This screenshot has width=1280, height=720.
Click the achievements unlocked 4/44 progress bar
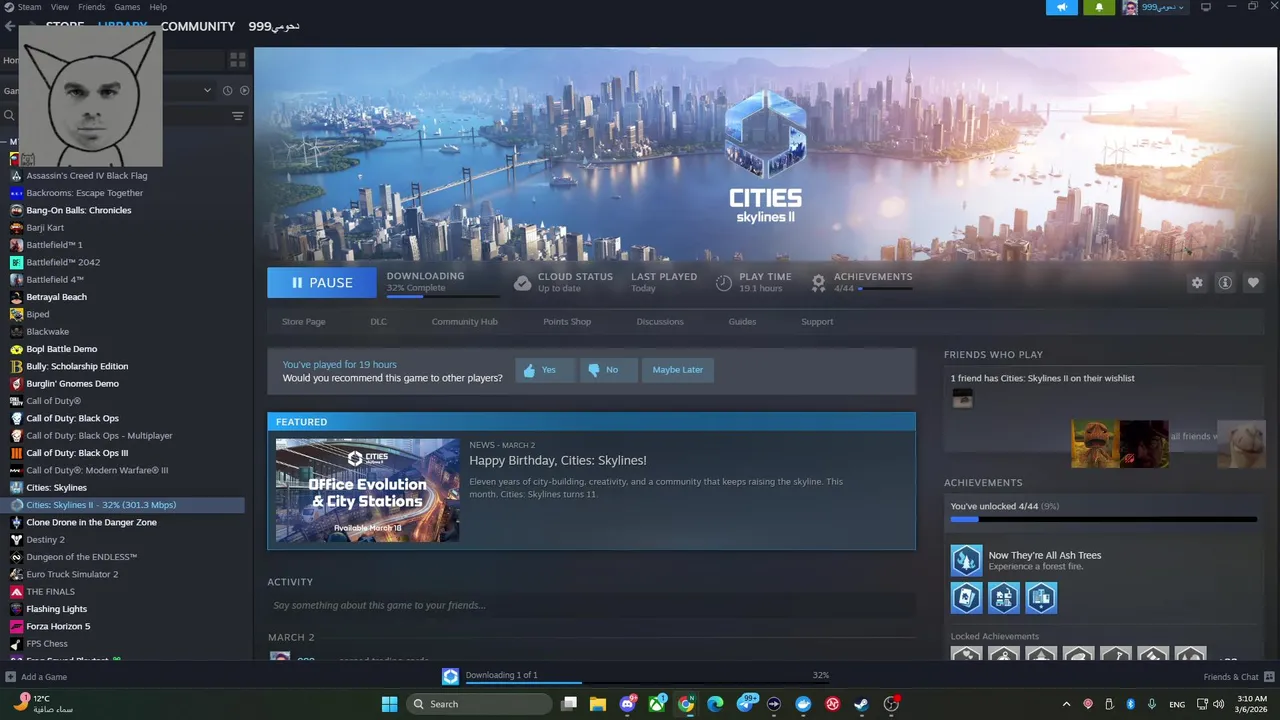point(1103,520)
